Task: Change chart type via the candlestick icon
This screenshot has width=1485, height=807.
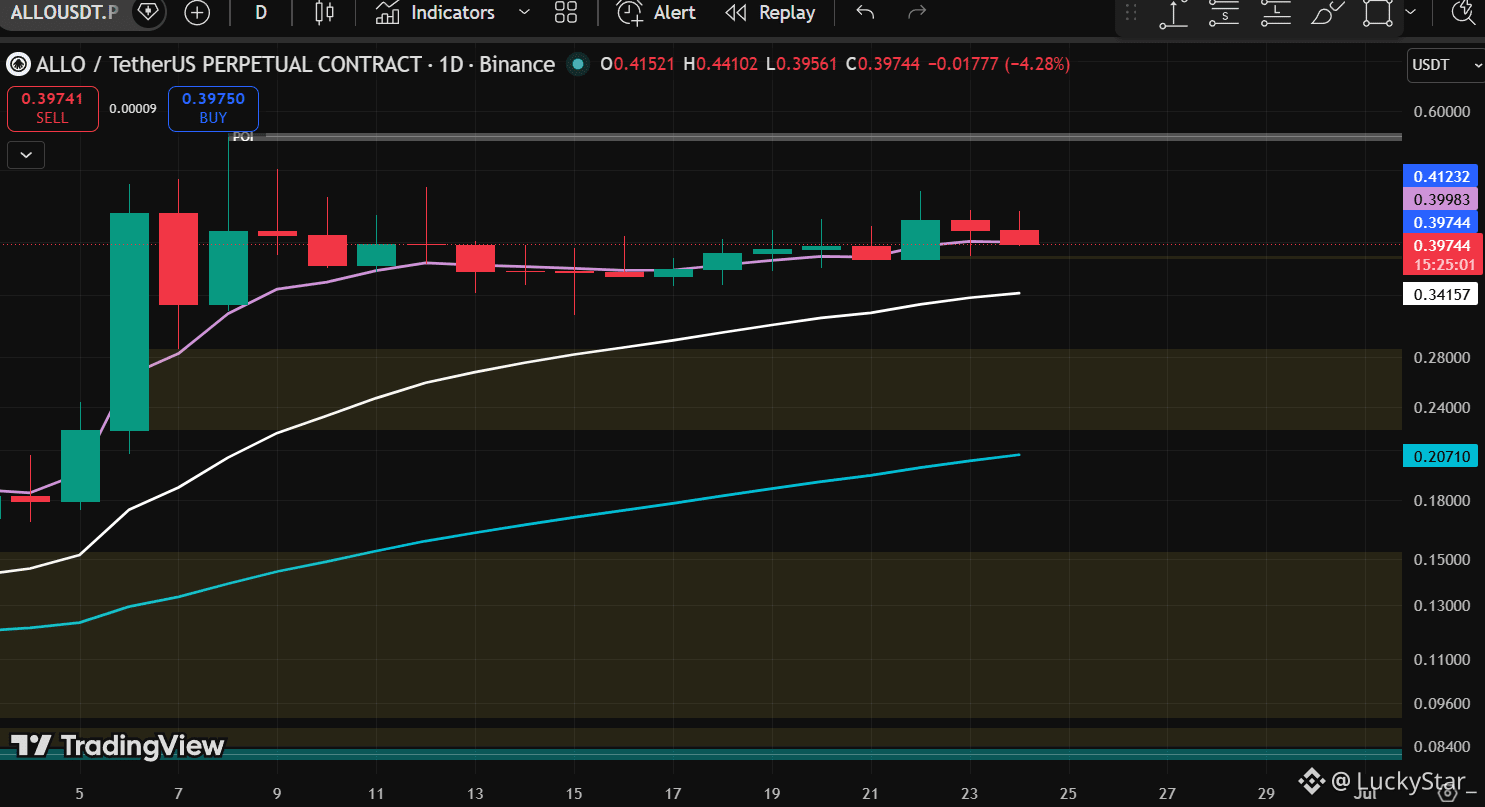Action: point(323,12)
